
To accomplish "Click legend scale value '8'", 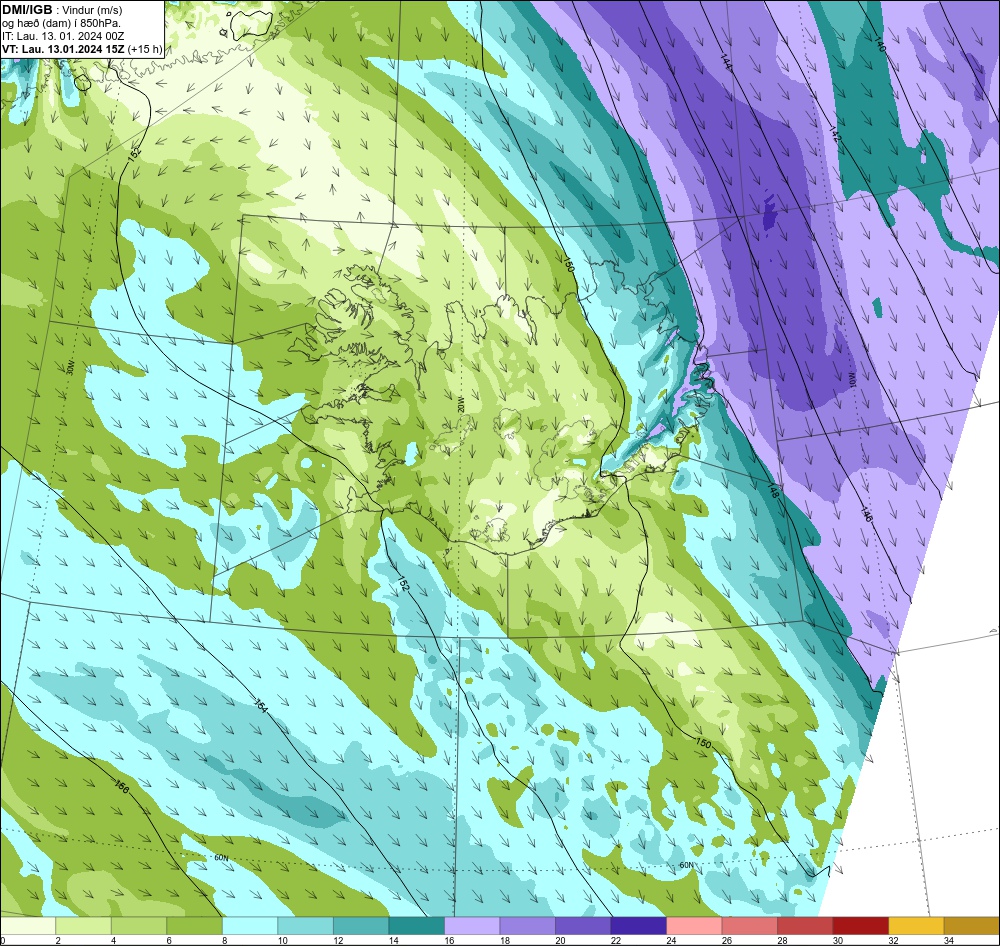I will tap(224, 940).
